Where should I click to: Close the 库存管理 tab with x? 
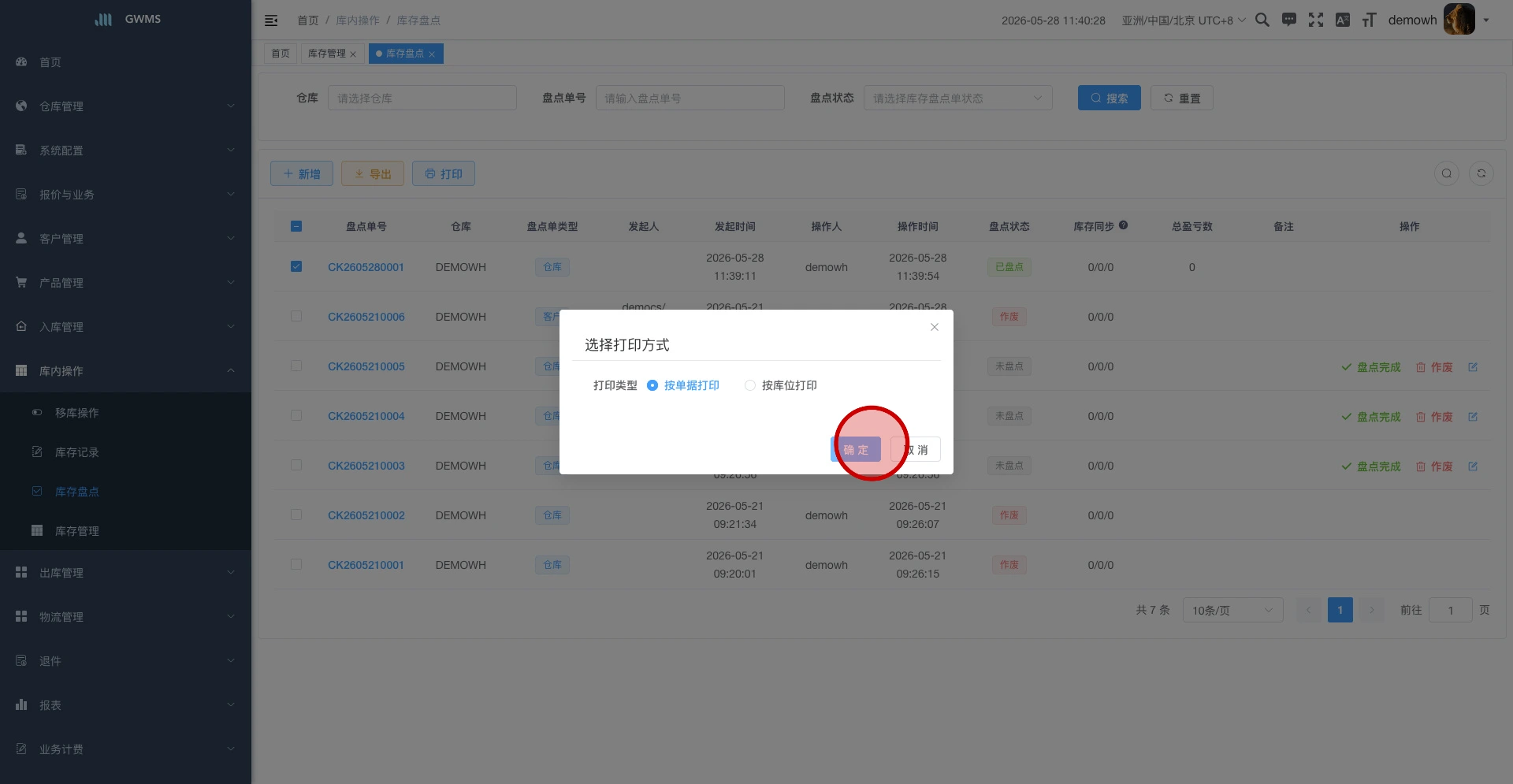353,54
